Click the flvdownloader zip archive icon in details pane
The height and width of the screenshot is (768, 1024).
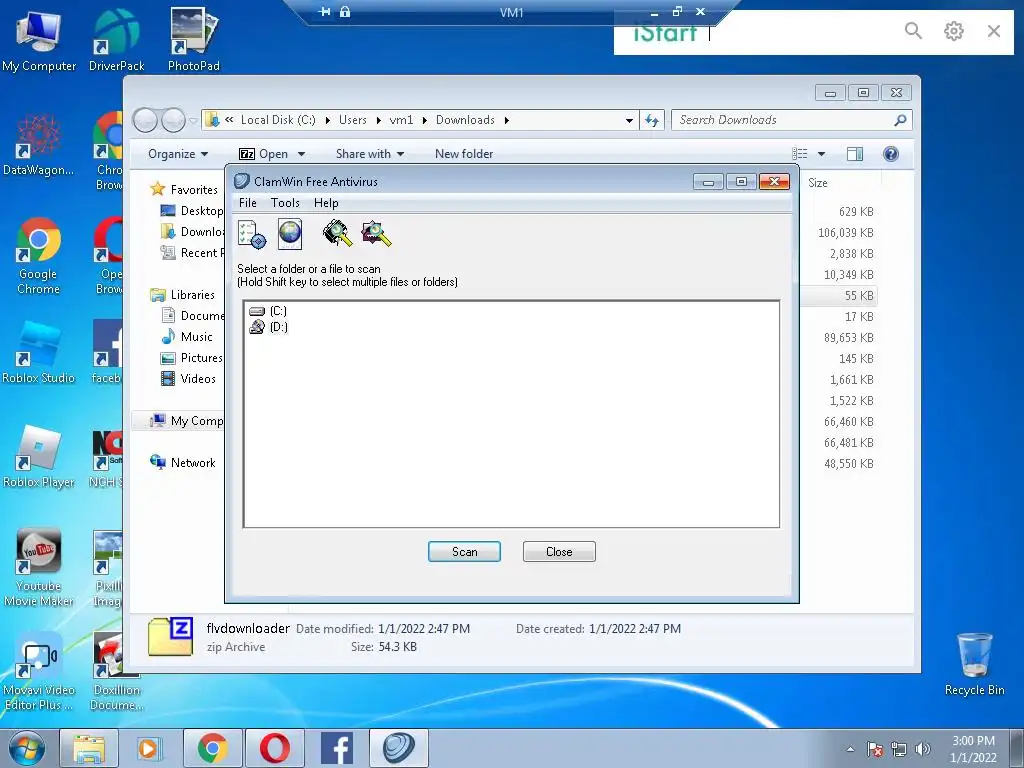(170, 637)
